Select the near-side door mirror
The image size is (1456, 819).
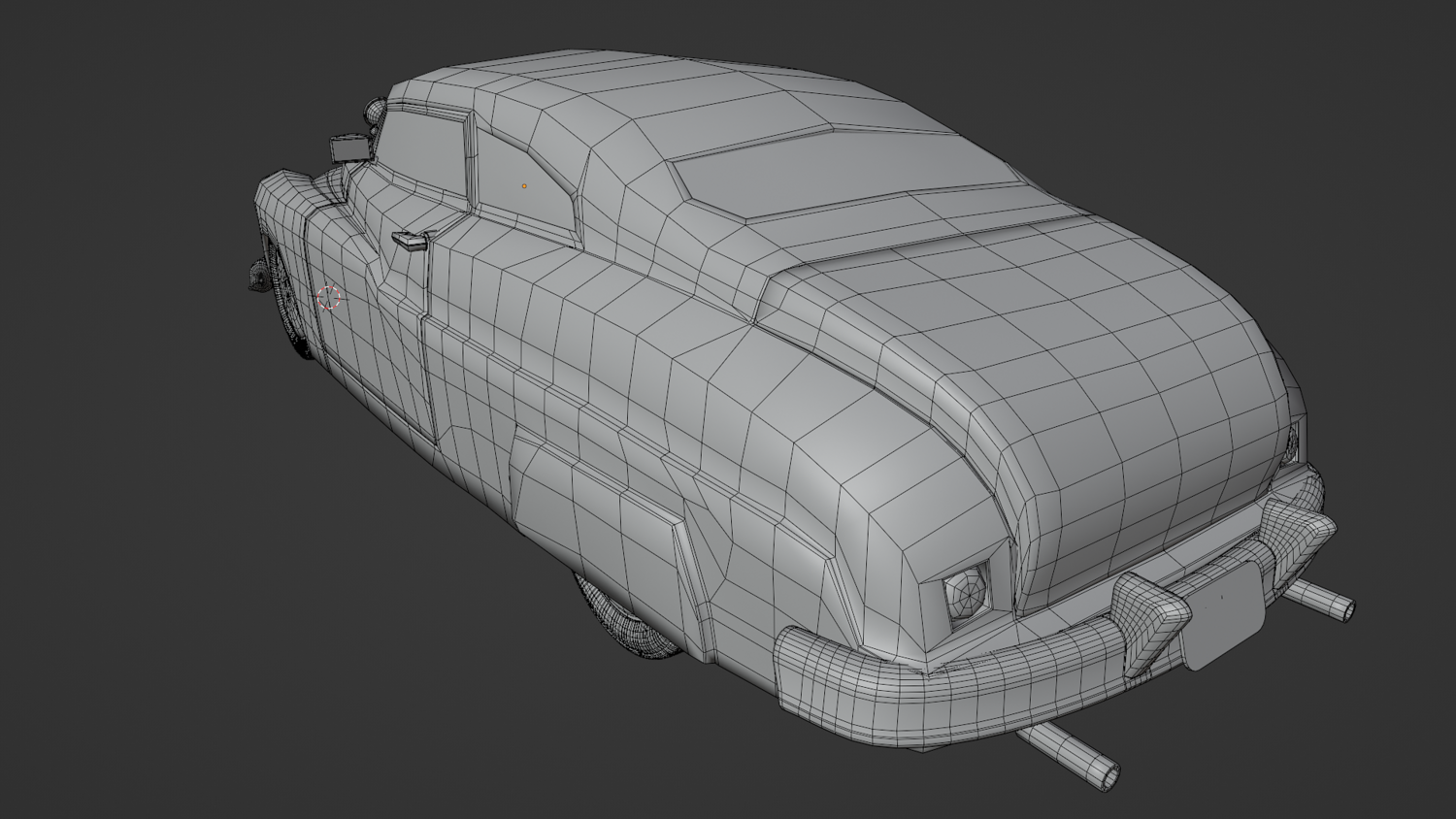(411, 240)
